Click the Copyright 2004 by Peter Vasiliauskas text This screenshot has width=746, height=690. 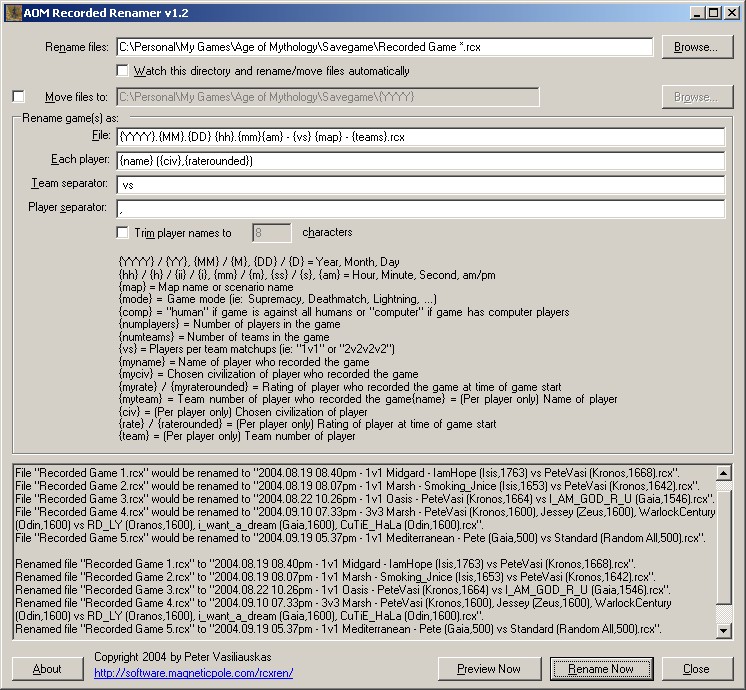point(183,657)
